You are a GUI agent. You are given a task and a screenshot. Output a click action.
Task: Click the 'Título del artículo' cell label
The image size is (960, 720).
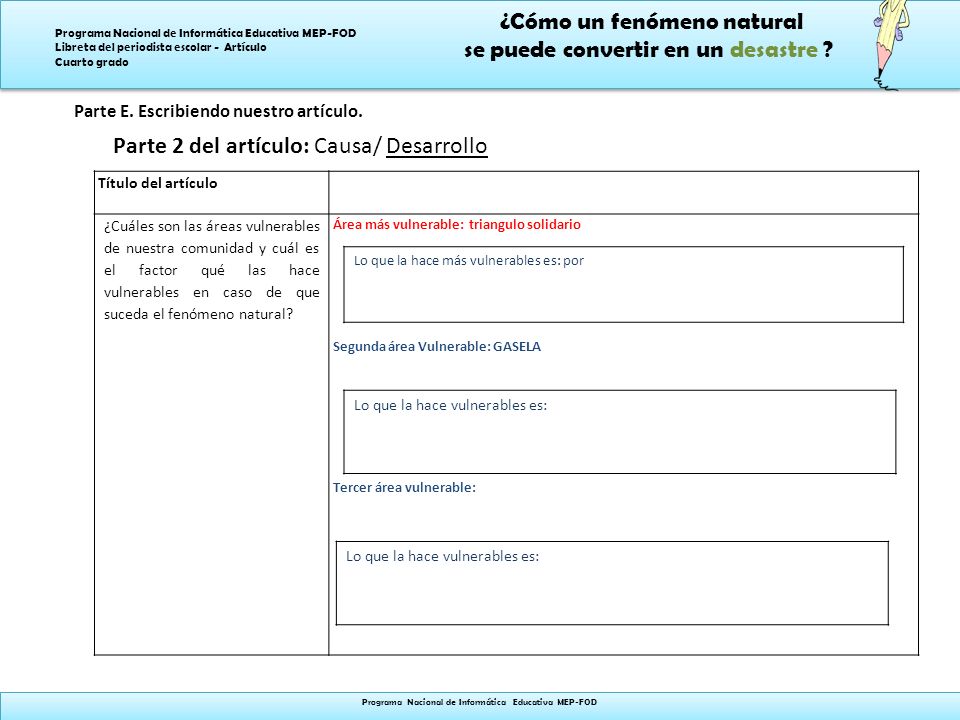pyautogui.click(x=158, y=183)
